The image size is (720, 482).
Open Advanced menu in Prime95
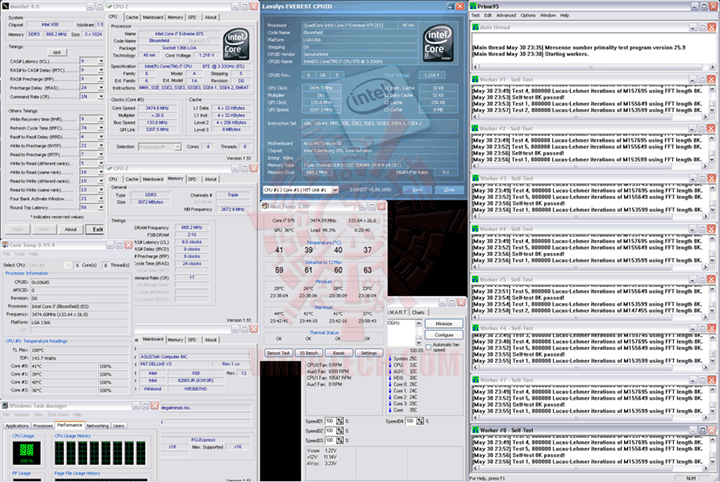pos(506,16)
